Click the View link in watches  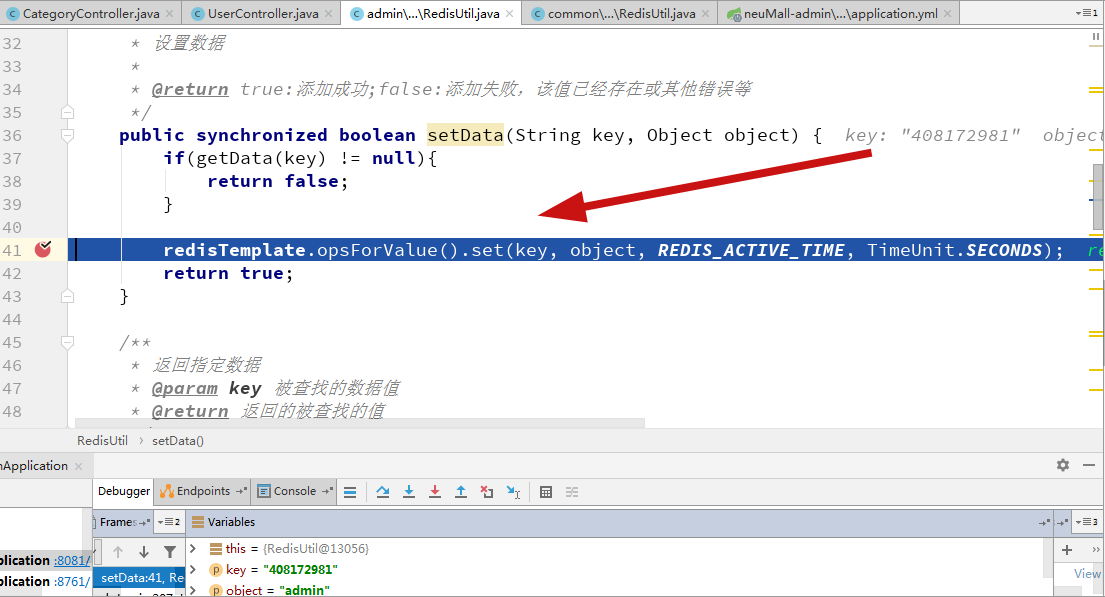coord(1087,574)
